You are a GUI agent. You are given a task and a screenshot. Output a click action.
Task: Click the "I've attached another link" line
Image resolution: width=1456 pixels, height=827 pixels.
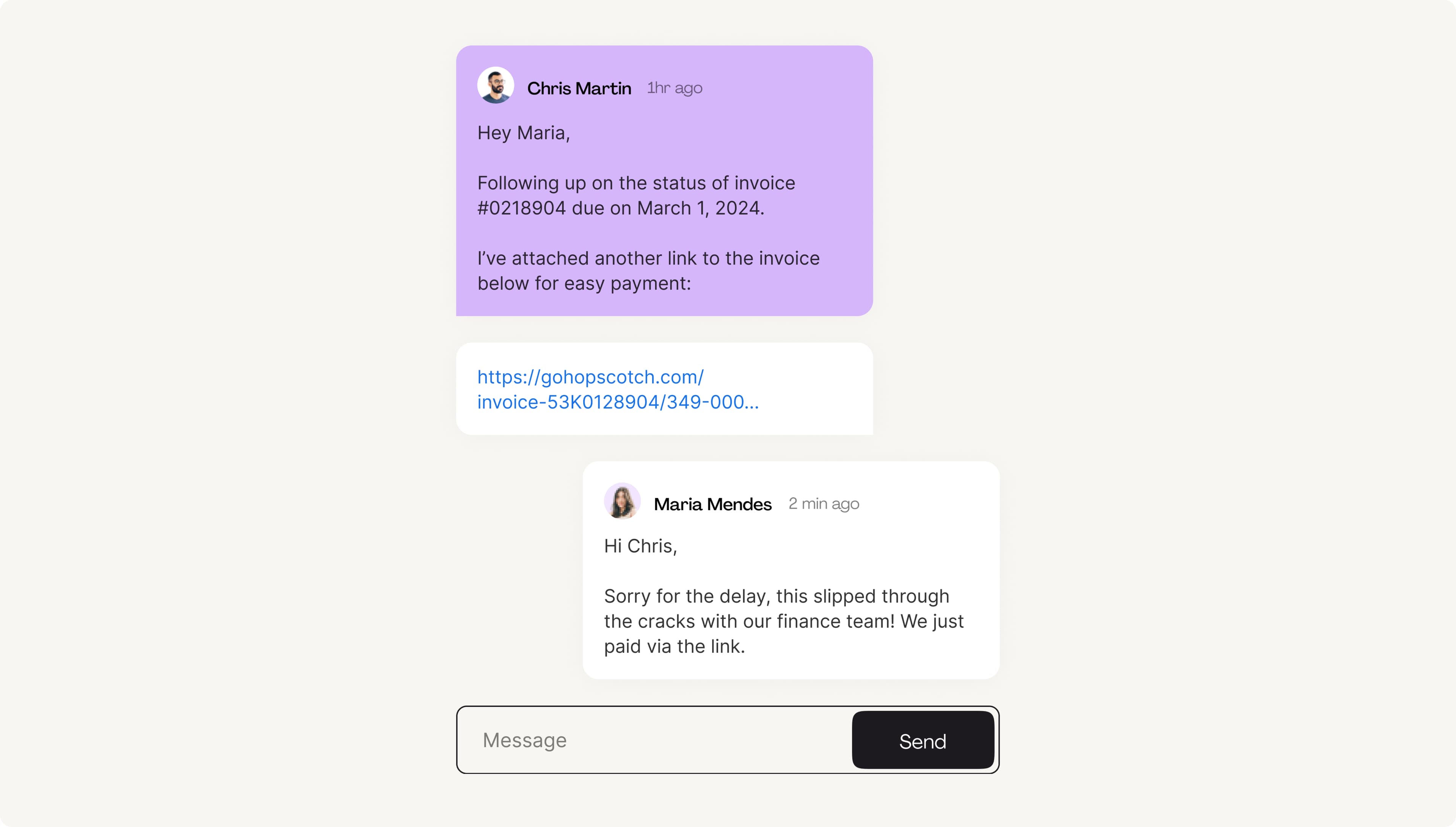point(648,258)
